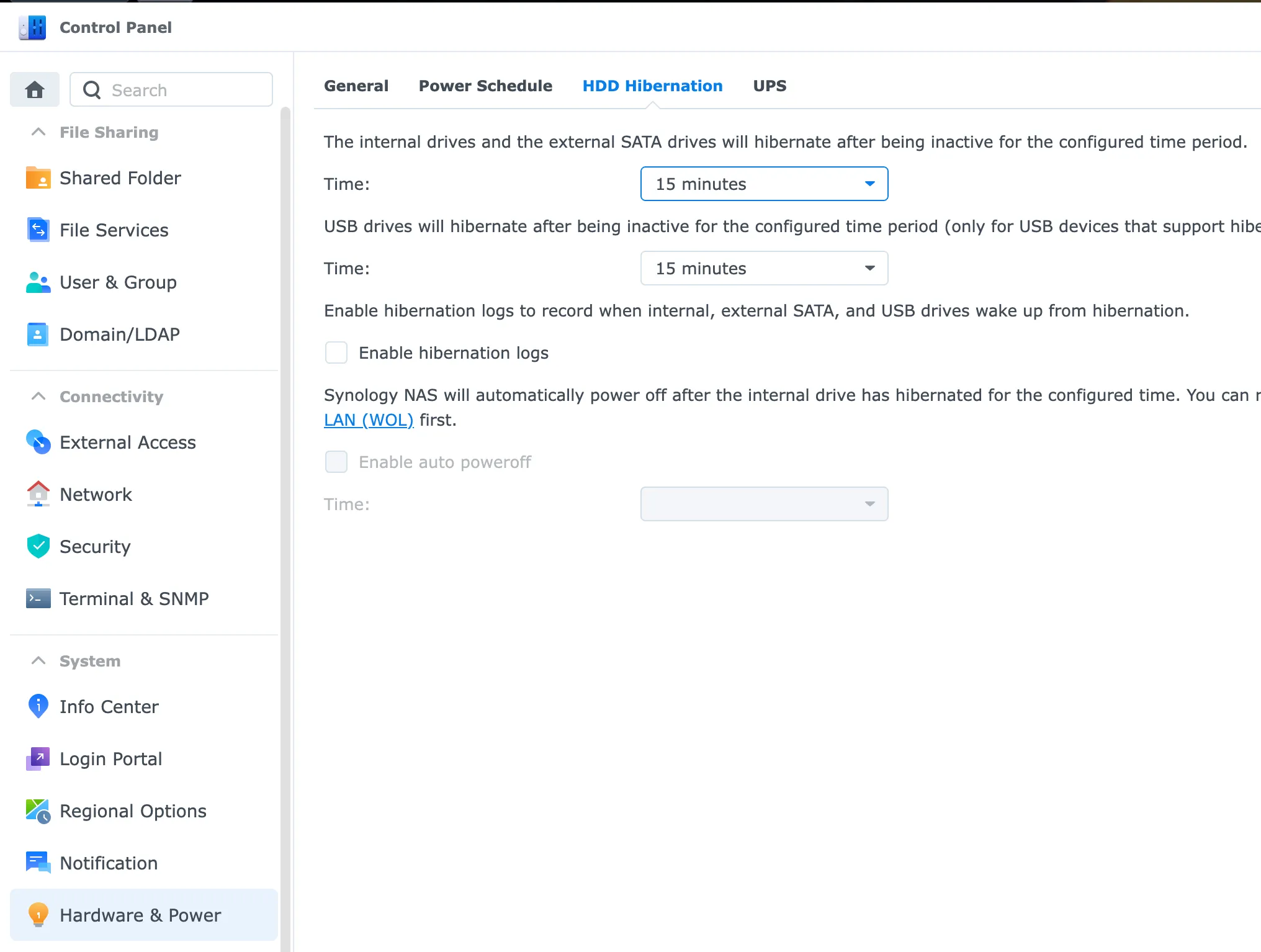Collapse the File Sharing section

38,132
